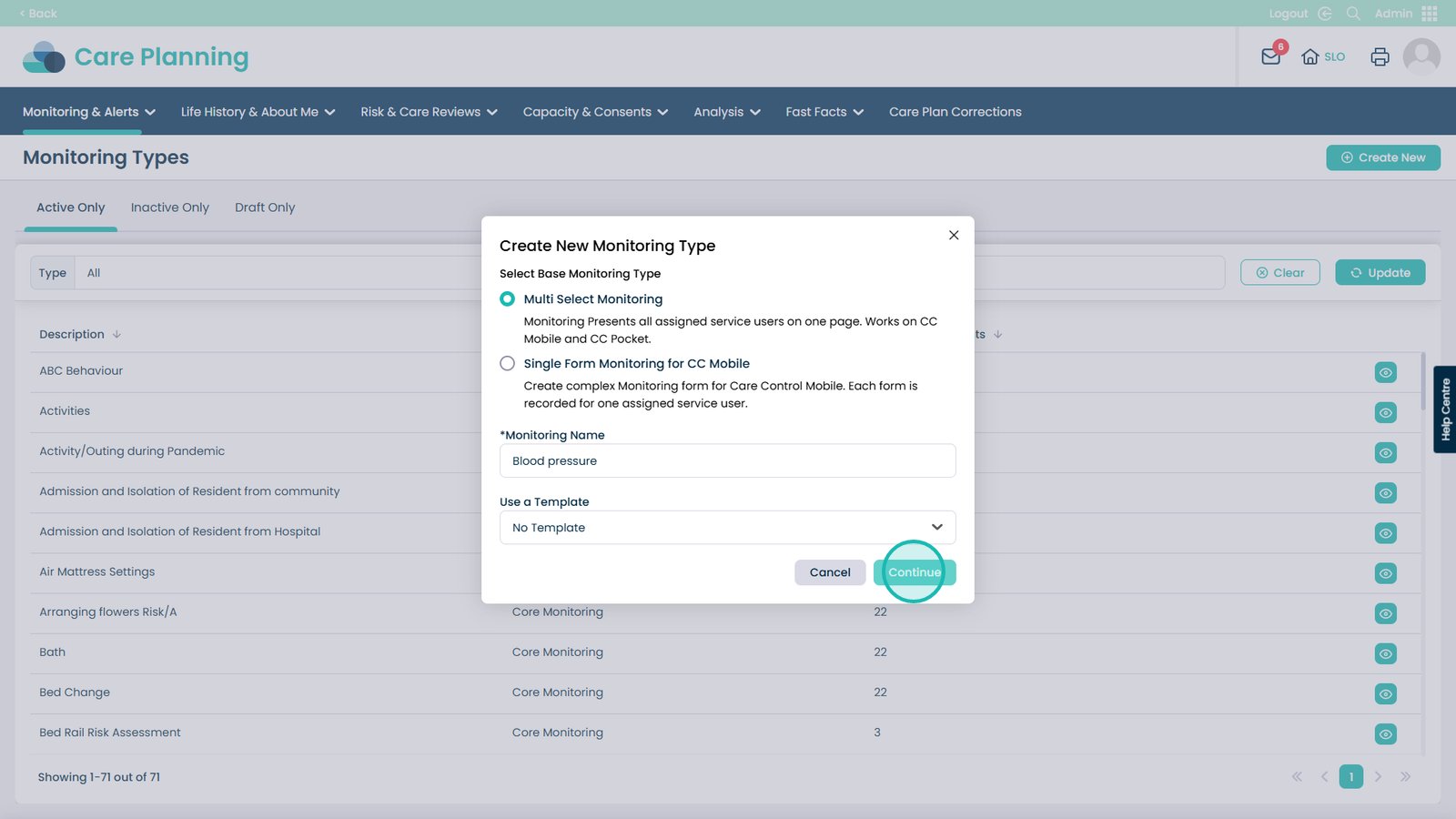Expand the Fast Facts menu
This screenshot has height=819, width=1456.
(824, 112)
